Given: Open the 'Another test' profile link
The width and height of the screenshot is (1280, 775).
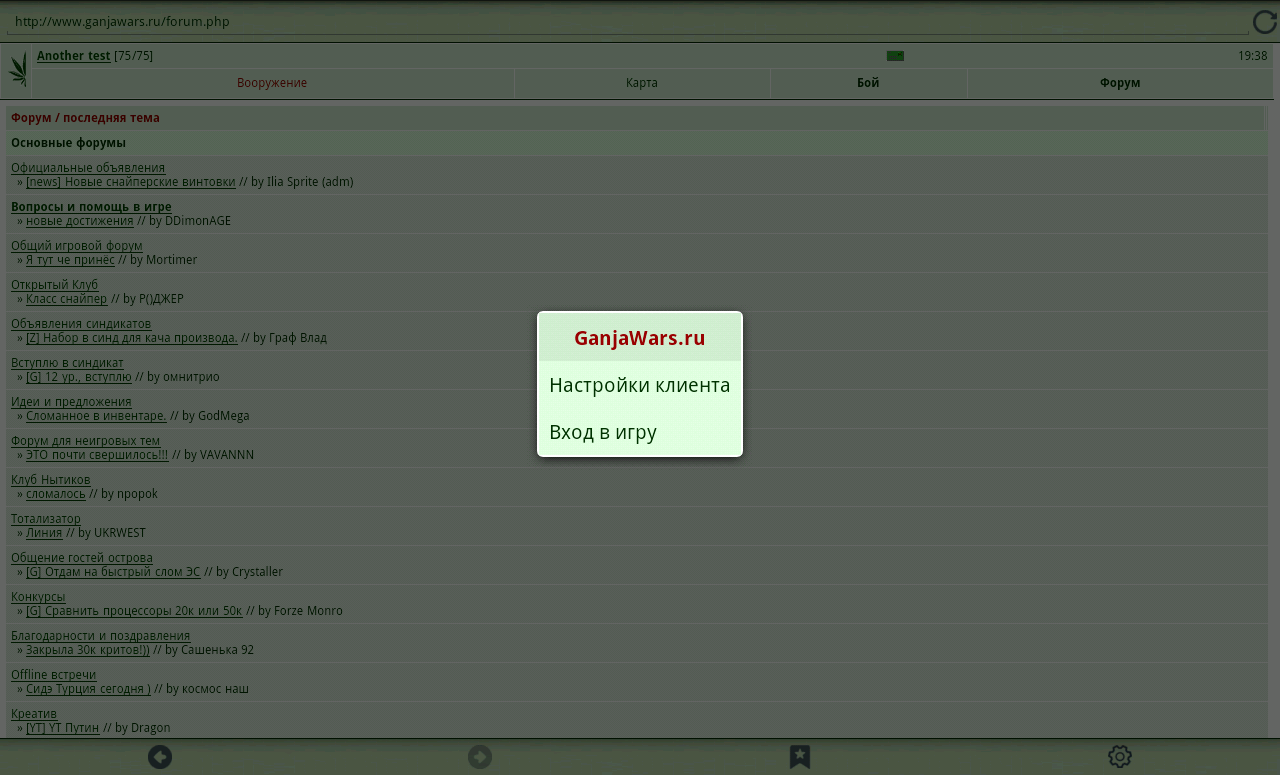Looking at the screenshot, I should pos(74,56).
